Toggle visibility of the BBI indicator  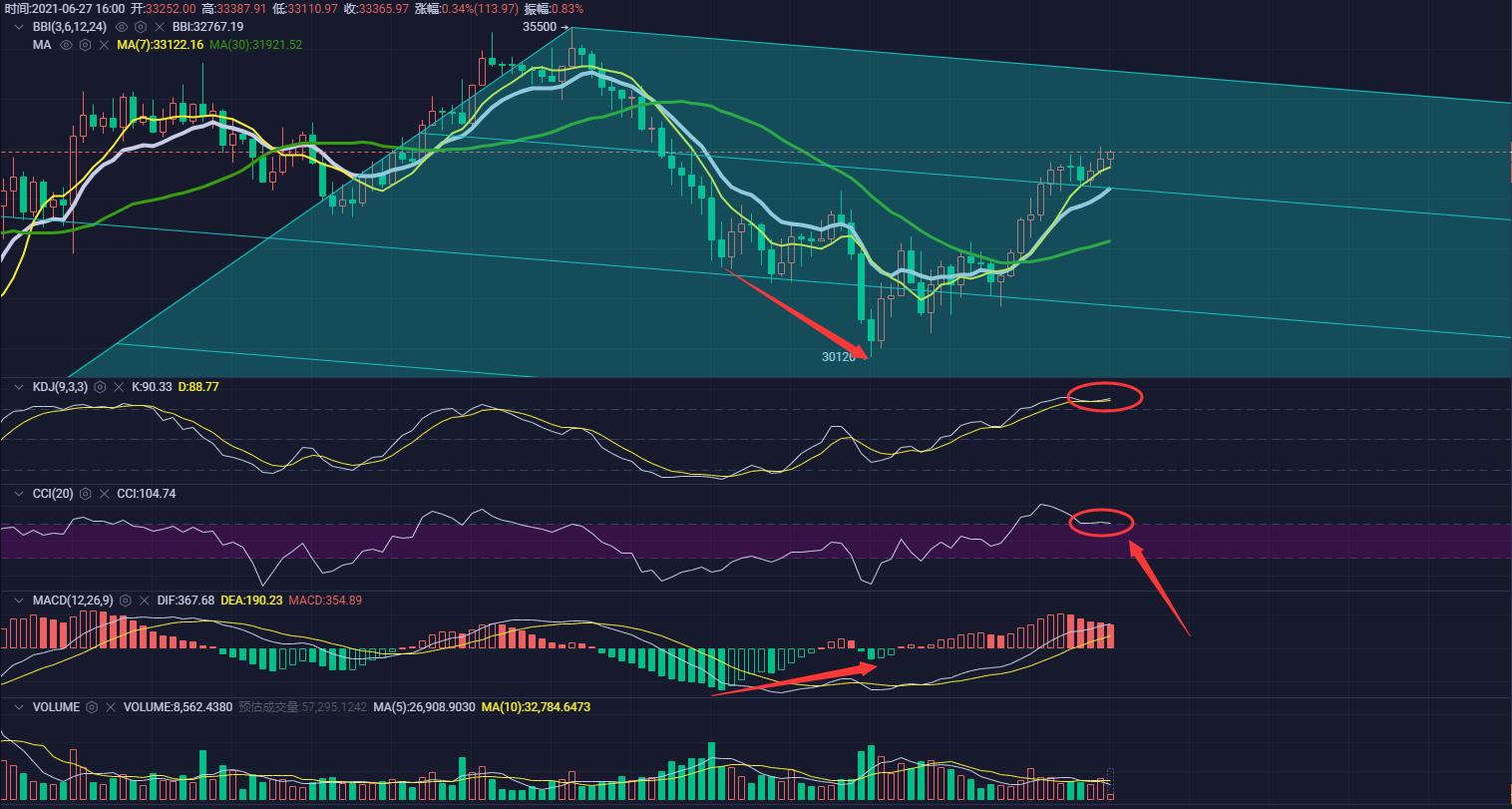(x=122, y=27)
